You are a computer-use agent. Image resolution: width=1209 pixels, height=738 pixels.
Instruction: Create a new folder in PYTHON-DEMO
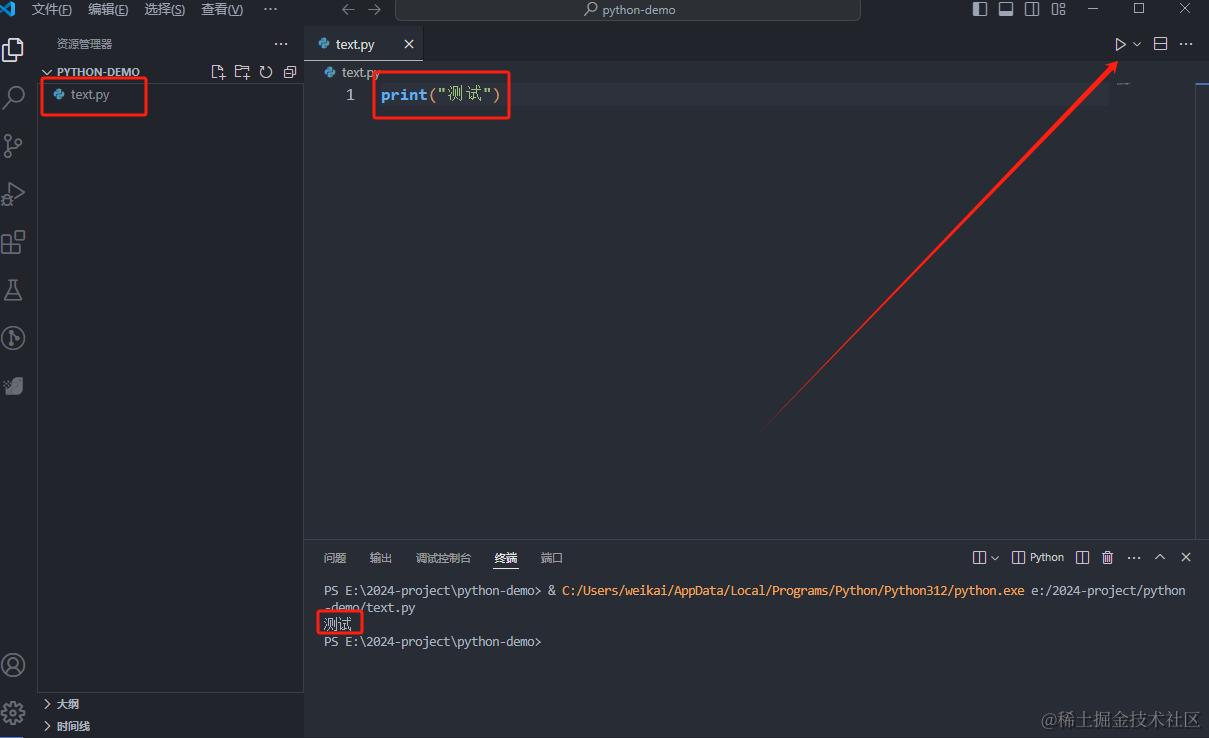(x=242, y=72)
